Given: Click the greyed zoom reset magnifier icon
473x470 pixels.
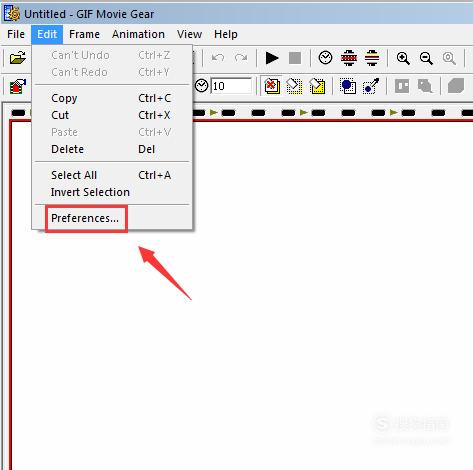Looking at the screenshot, I should point(449,58).
